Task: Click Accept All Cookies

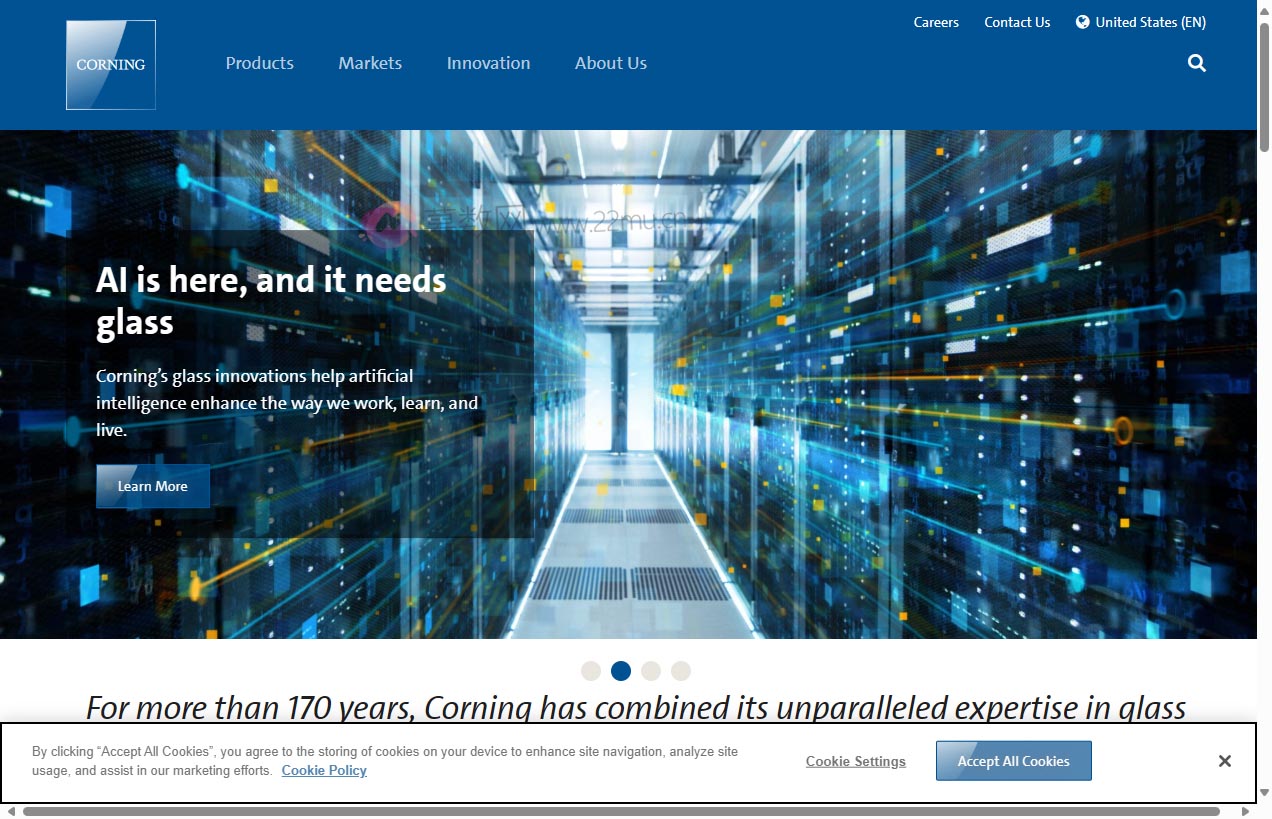Action: 1013,761
